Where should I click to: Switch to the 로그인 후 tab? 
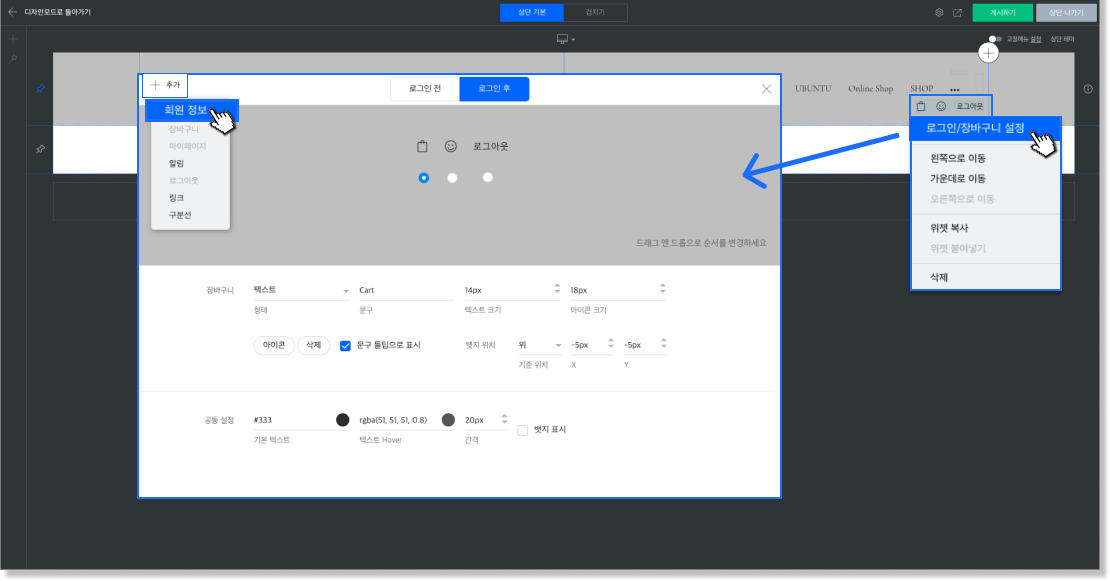pos(494,88)
